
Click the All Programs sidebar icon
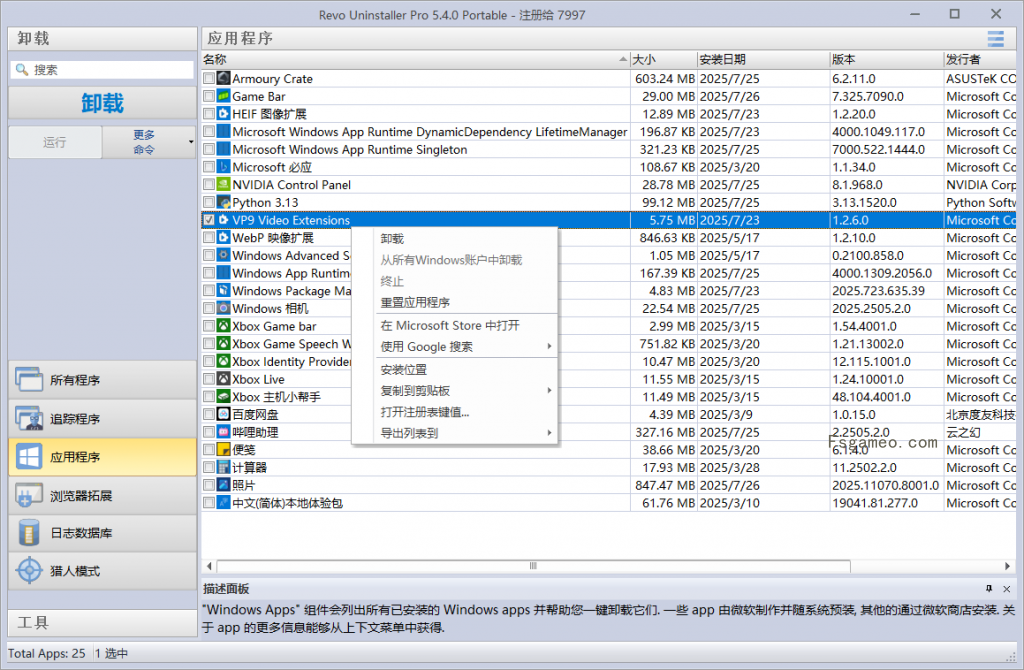pos(28,381)
